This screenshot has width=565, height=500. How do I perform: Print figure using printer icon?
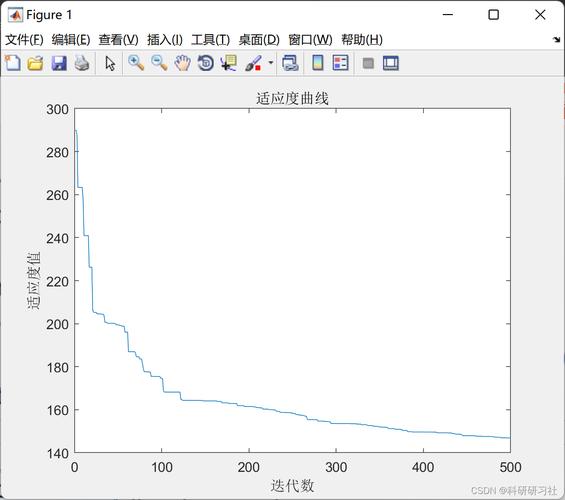[x=82, y=63]
